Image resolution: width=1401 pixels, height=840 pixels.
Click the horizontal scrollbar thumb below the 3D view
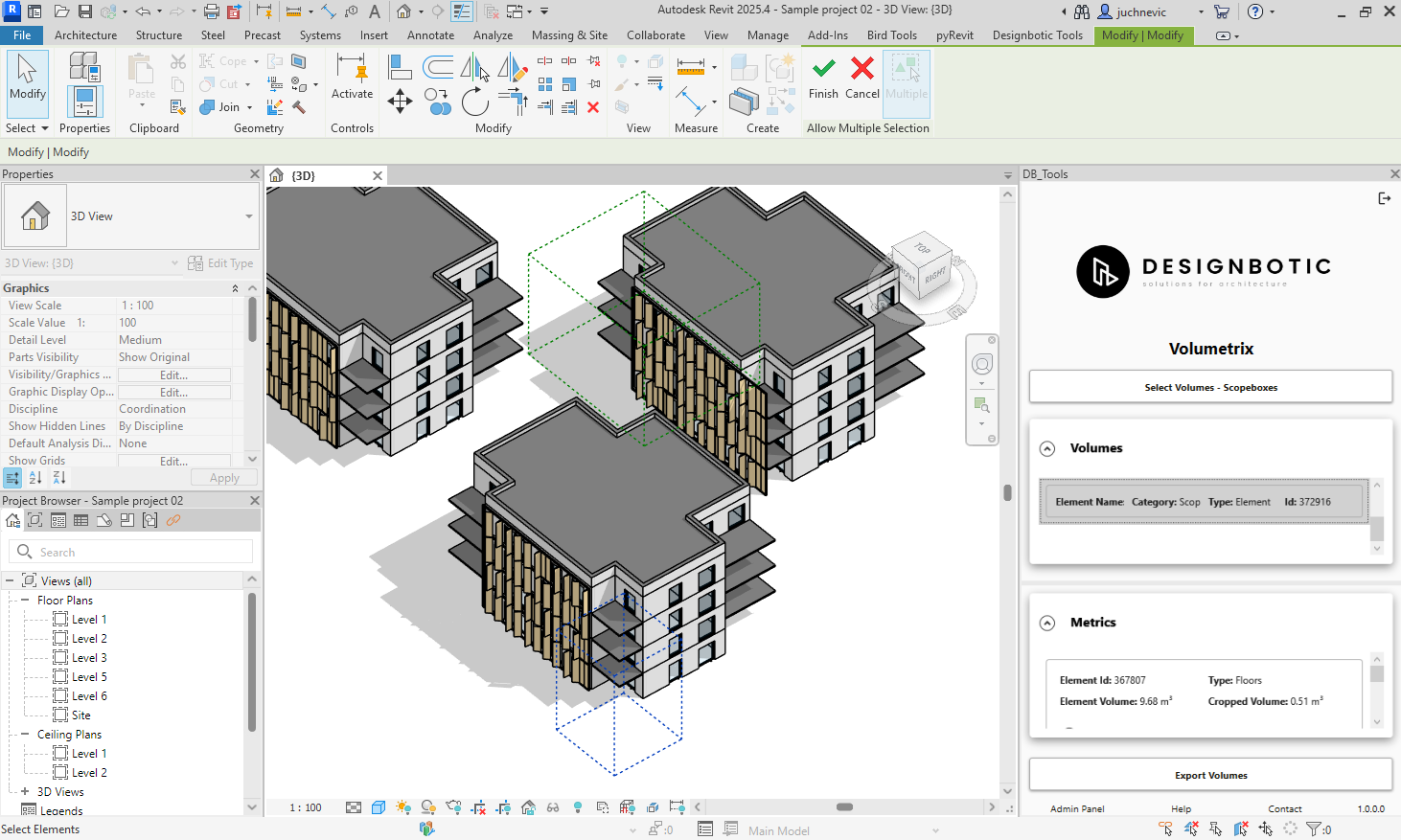click(x=844, y=807)
